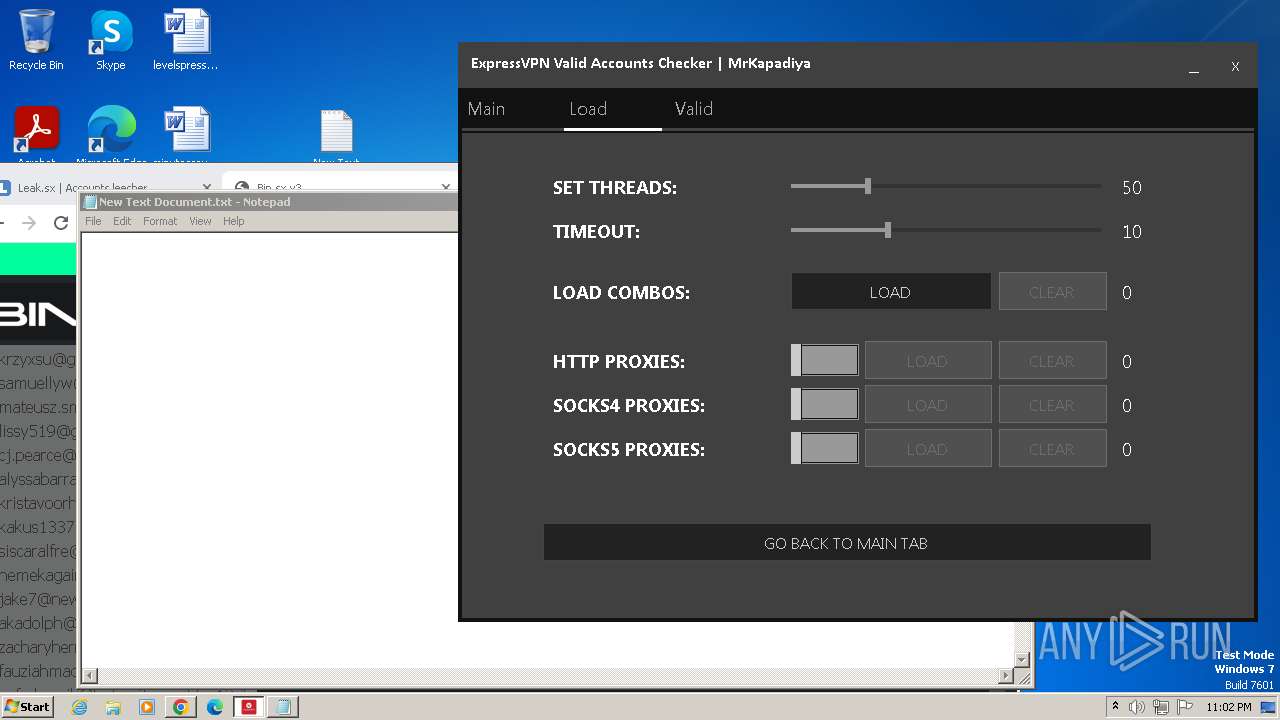Open Notepad File menu
The image size is (1280, 720).
pyautogui.click(x=93, y=221)
